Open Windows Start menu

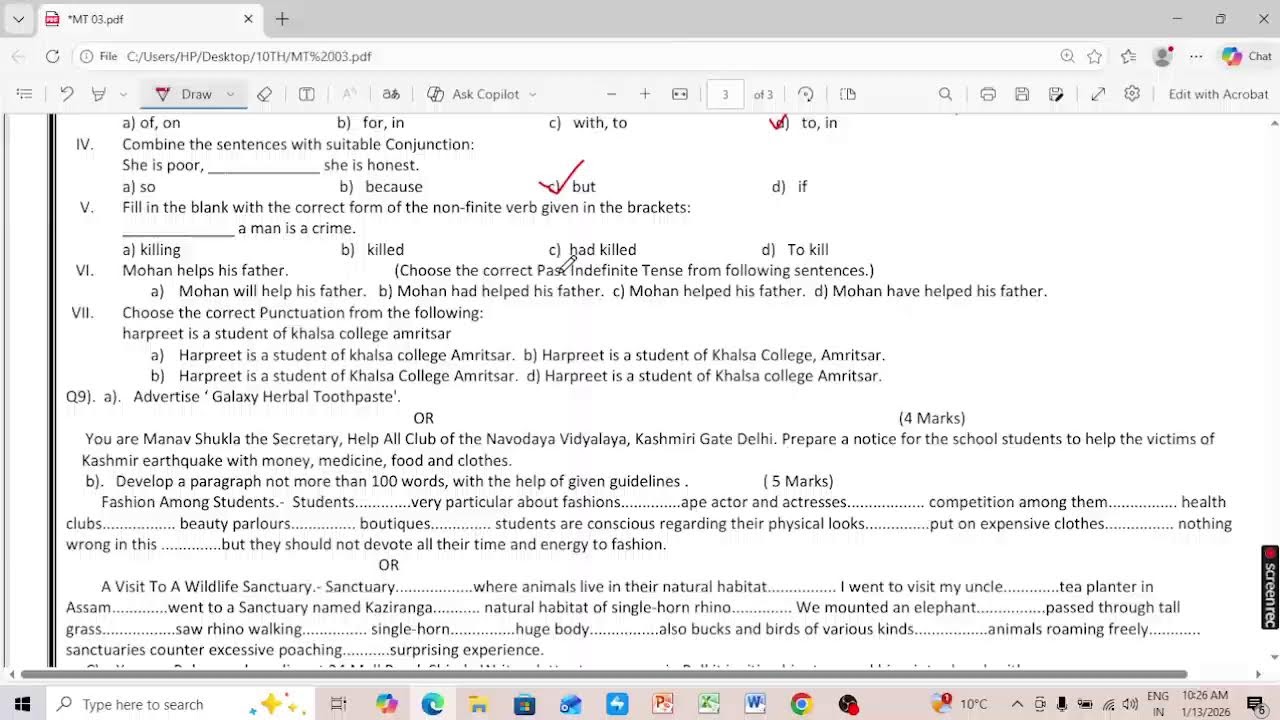[22, 704]
